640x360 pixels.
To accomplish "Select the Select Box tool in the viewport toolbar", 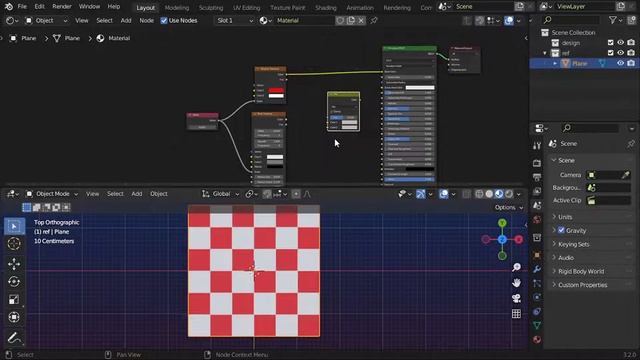I will (14, 226).
